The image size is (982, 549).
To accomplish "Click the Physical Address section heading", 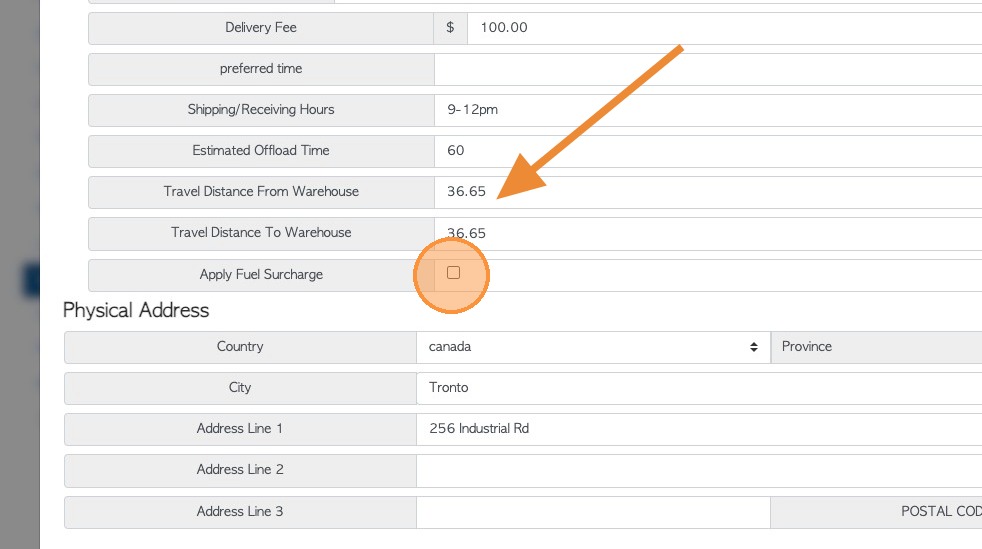I will [136, 310].
